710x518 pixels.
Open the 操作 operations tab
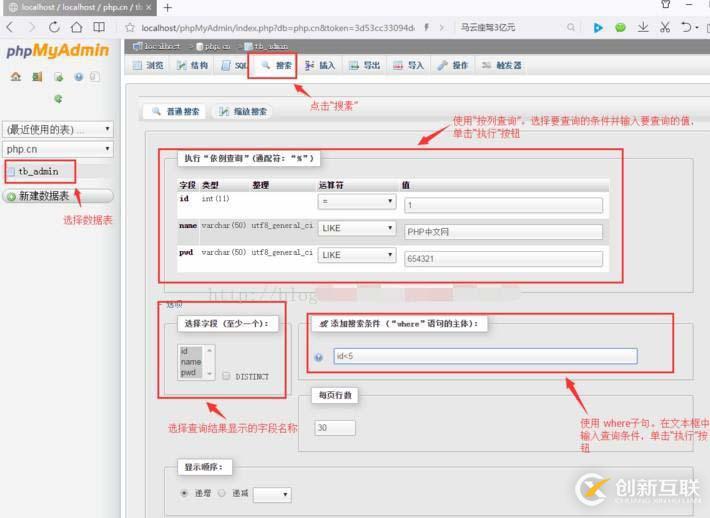click(x=452, y=65)
